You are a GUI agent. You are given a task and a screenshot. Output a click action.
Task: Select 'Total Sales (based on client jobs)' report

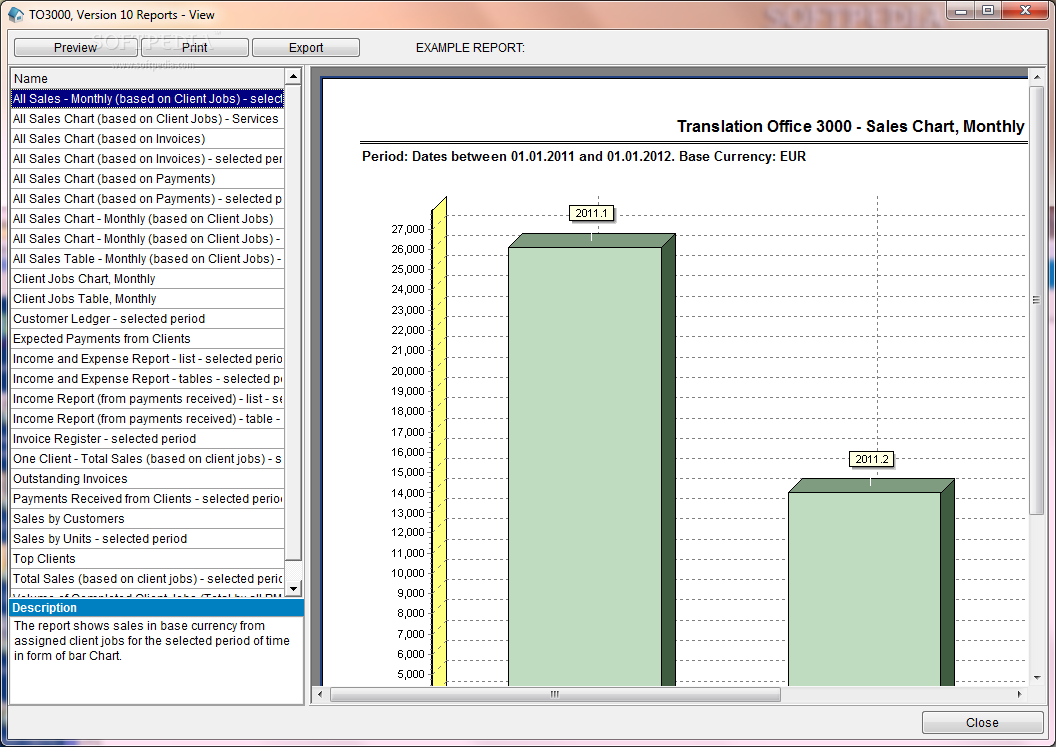click(x=147, y=579)
